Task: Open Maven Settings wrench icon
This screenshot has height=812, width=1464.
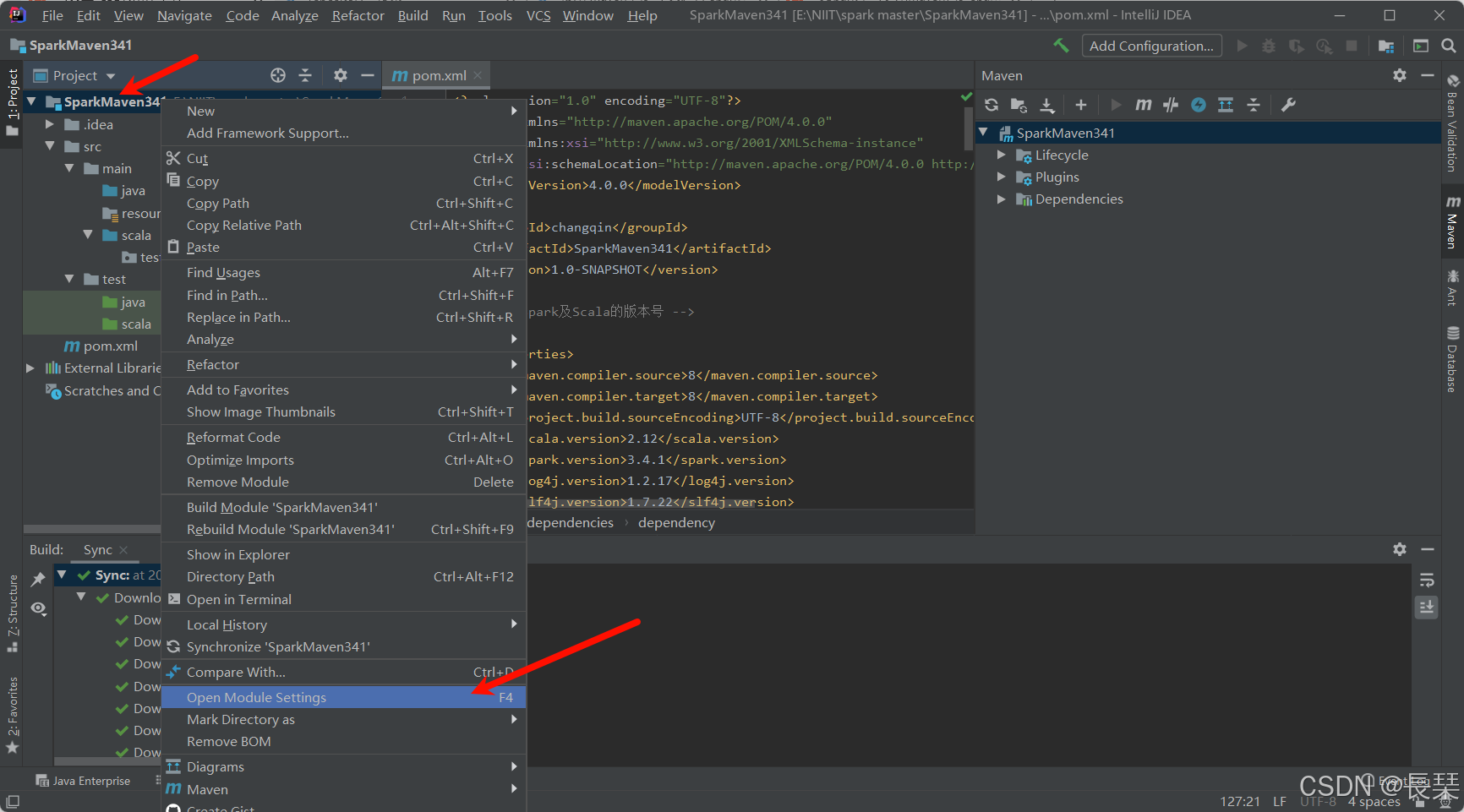Action: click(1288, 105)
